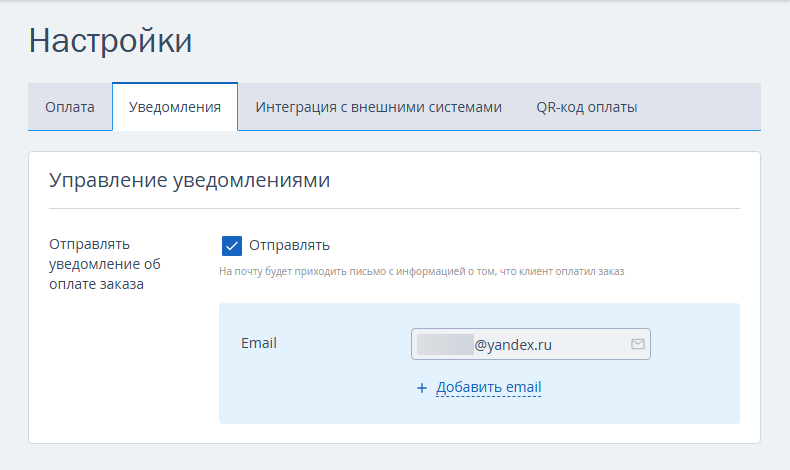The height and width of the screenshot is (470, 790).
Task: Click the plus icon beside Добавить email
Action: click(x=422, y=388)
